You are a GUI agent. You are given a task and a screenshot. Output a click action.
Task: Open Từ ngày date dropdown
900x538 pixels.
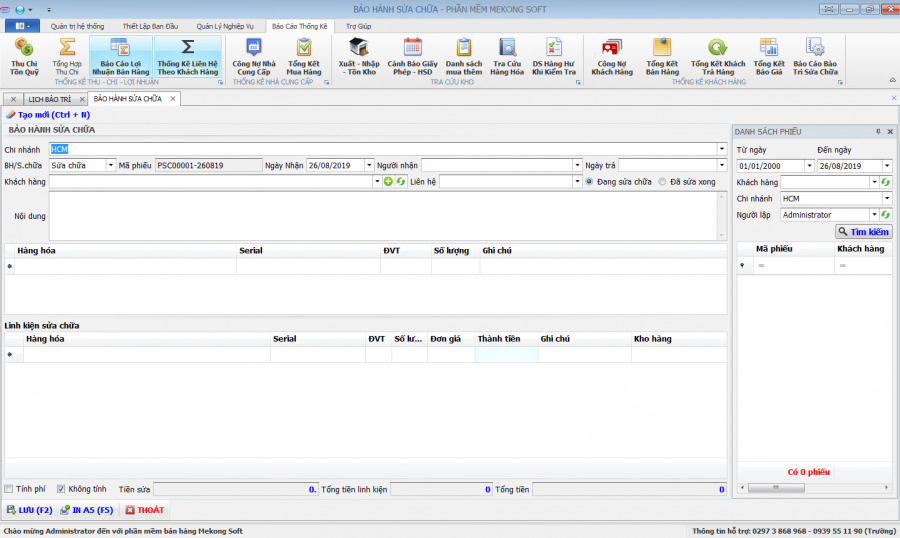[809, 166]
